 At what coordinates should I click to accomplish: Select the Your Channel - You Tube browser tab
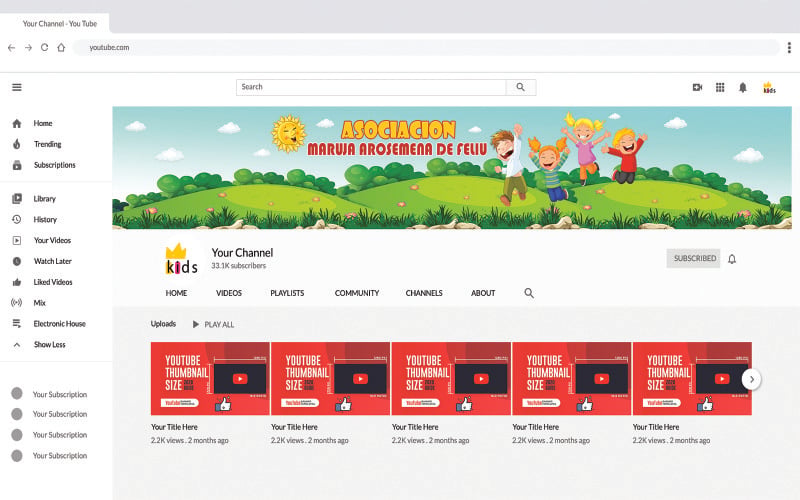[x=55, y=23]
